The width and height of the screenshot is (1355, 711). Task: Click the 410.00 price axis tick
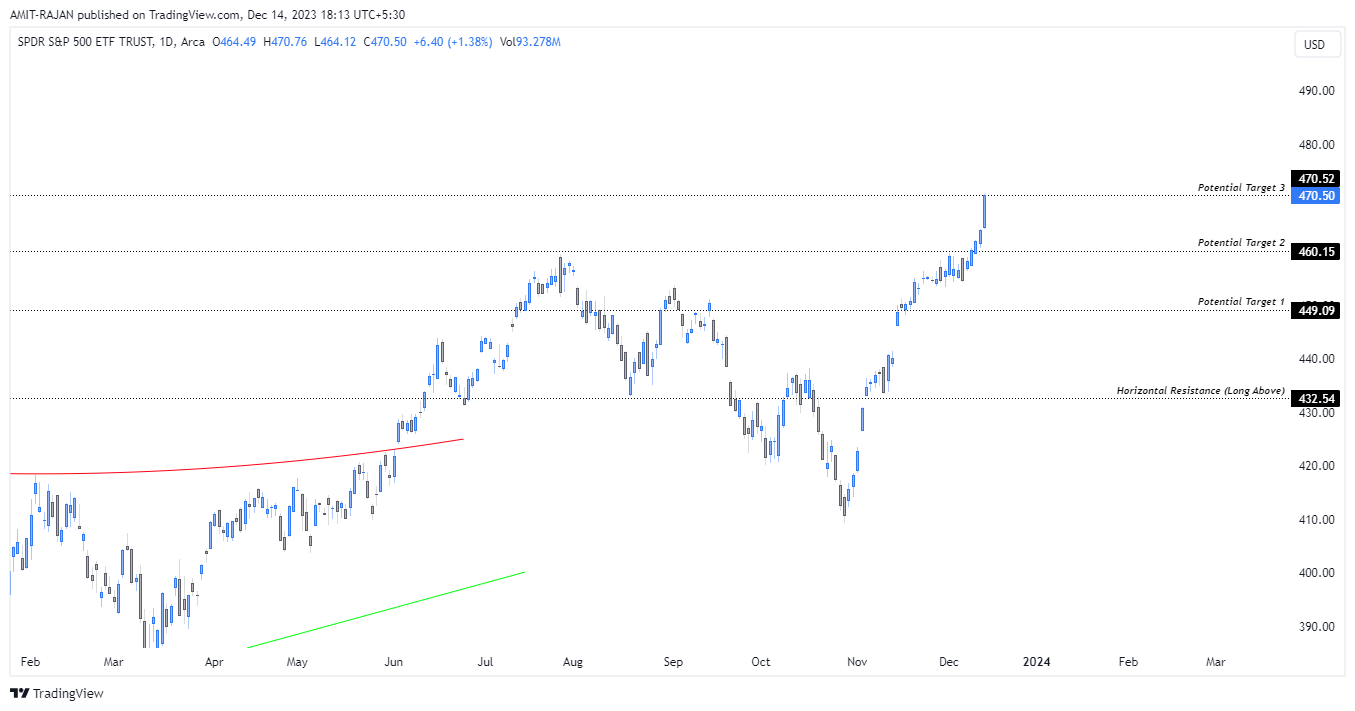coord(1316,520)
